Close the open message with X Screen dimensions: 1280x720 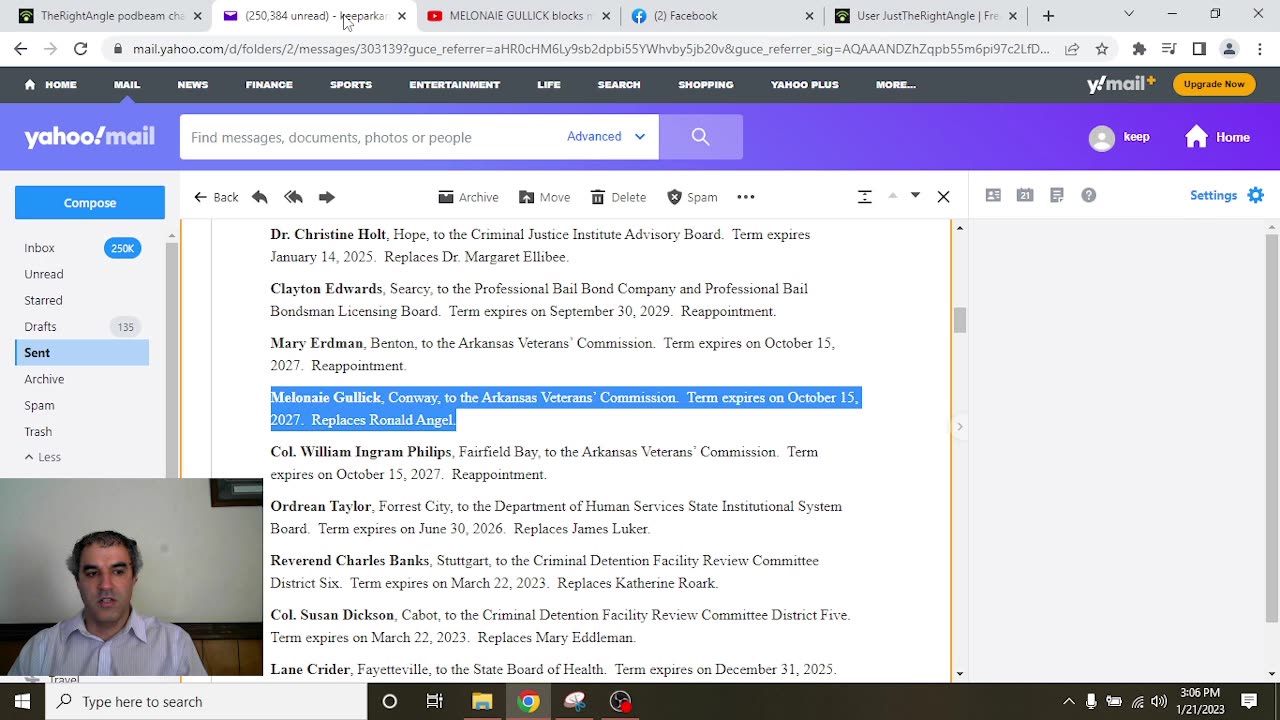(943, 197)
